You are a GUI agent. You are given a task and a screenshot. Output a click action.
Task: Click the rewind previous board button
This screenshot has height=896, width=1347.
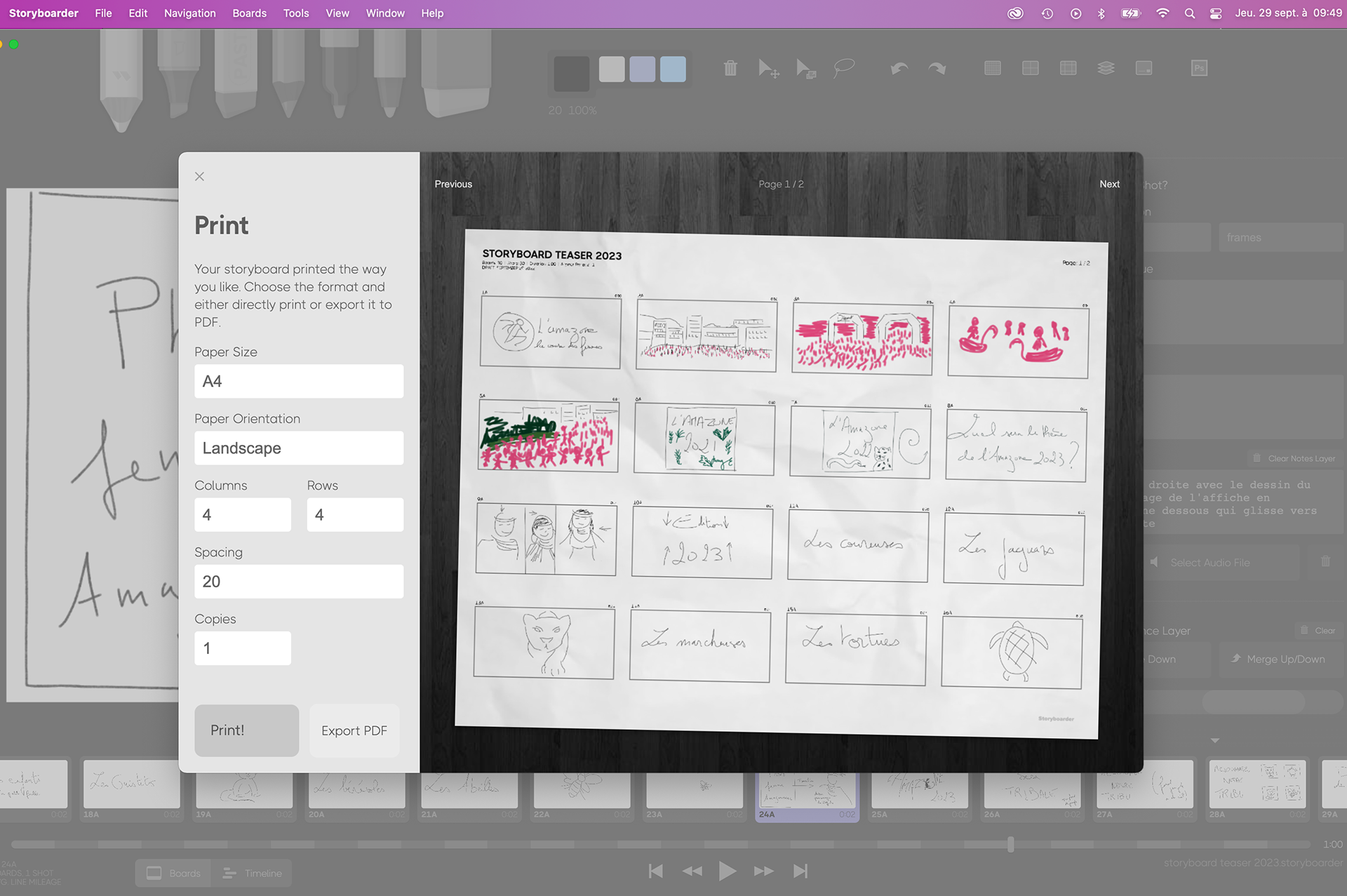(x=692, y=871)
